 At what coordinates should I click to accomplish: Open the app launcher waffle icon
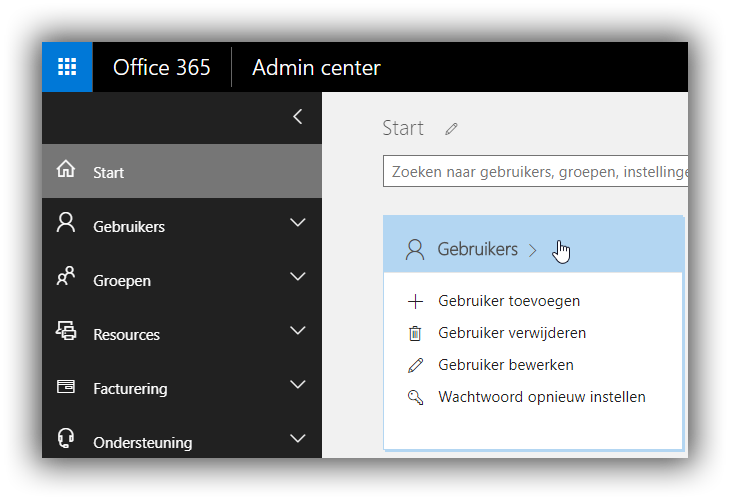pyautogui.click(x=67, y=67)
